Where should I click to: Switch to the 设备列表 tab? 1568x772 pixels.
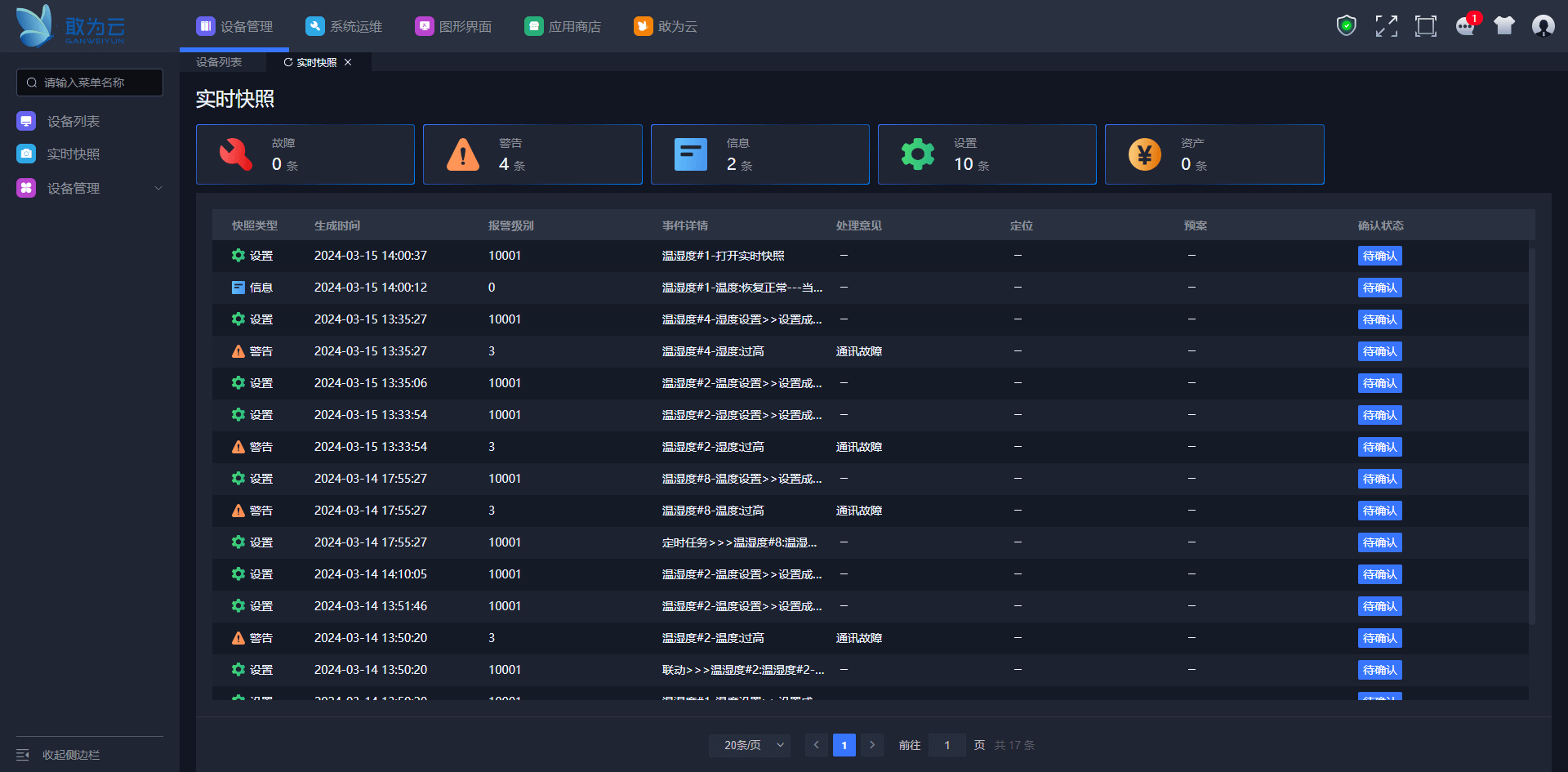[219, 62]
